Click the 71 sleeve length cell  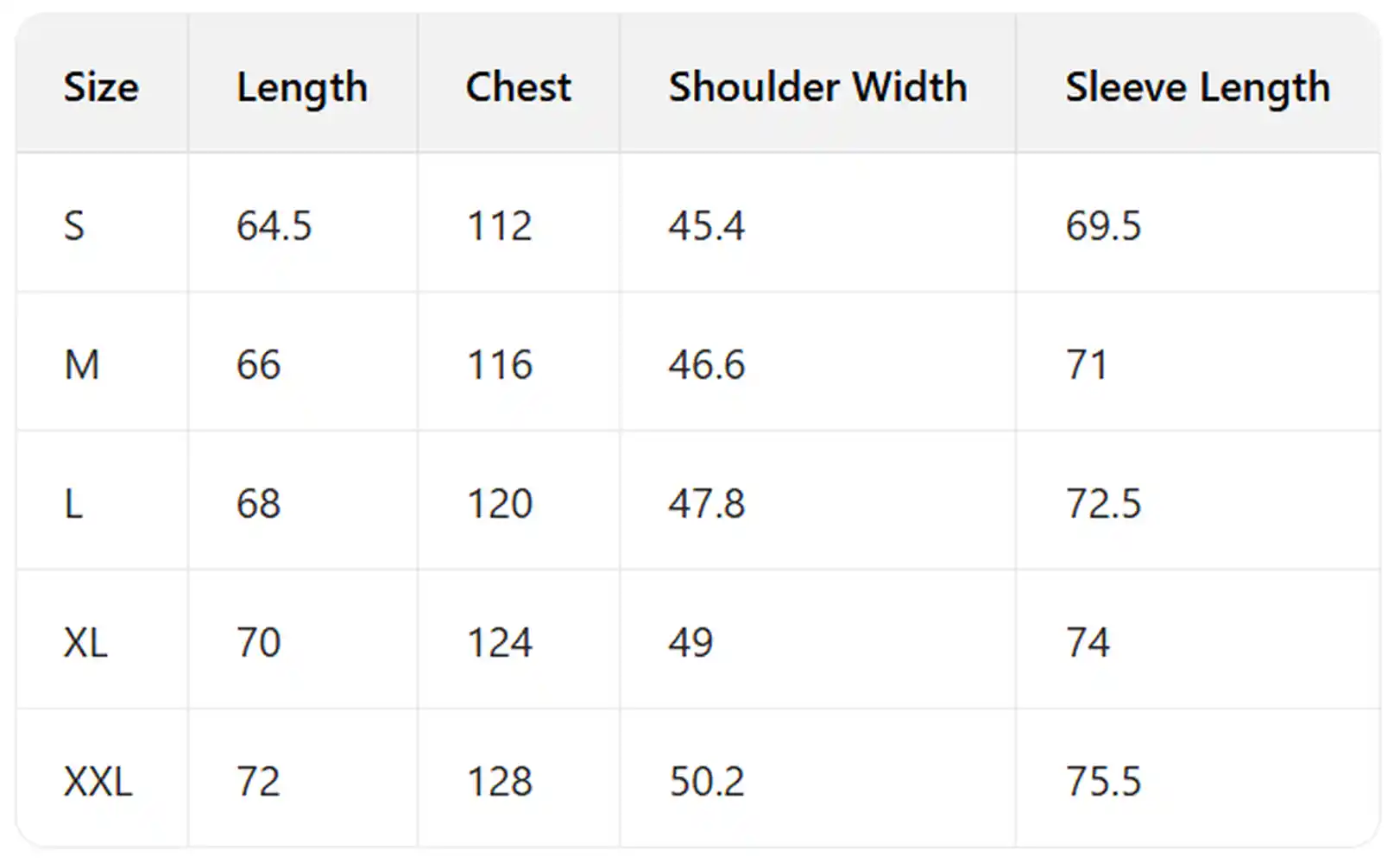click(x=1086, y=365)
